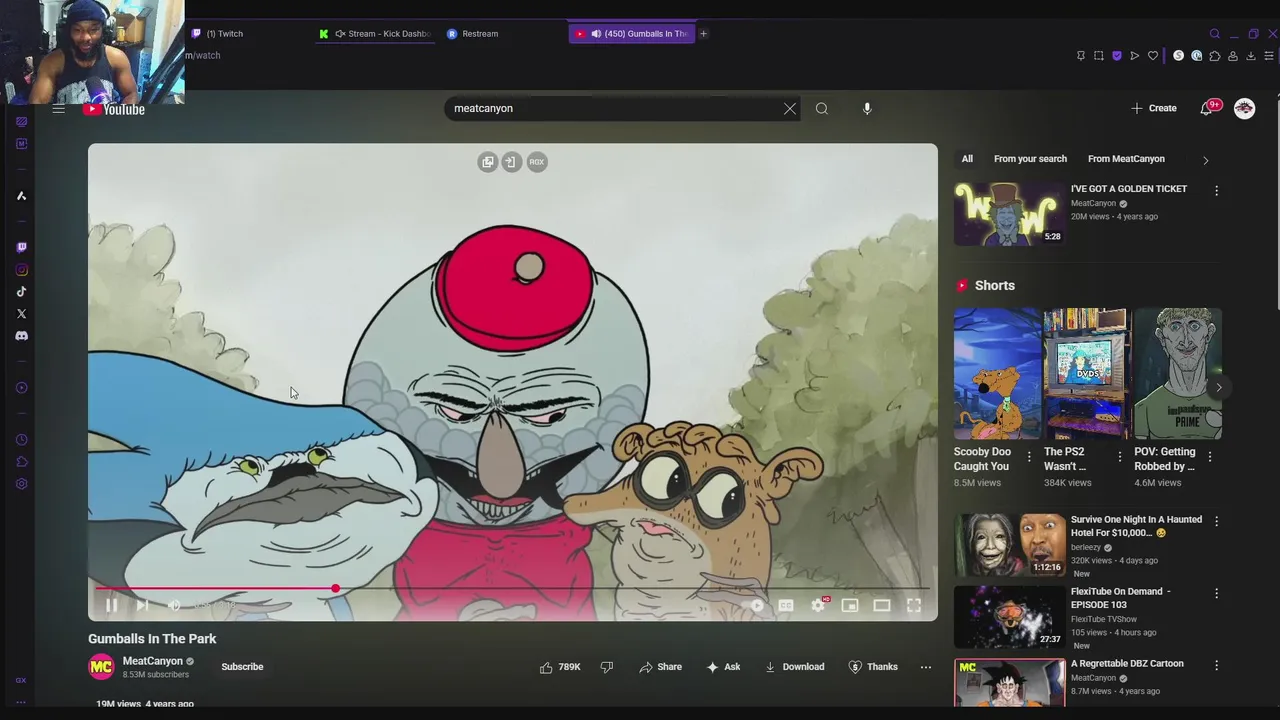Share the video
The height and width of the screenshot is (720, 1280).
pos(660,667)
